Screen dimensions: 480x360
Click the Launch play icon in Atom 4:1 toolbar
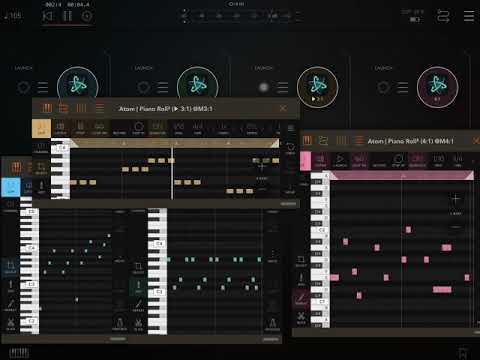(340, 161)
